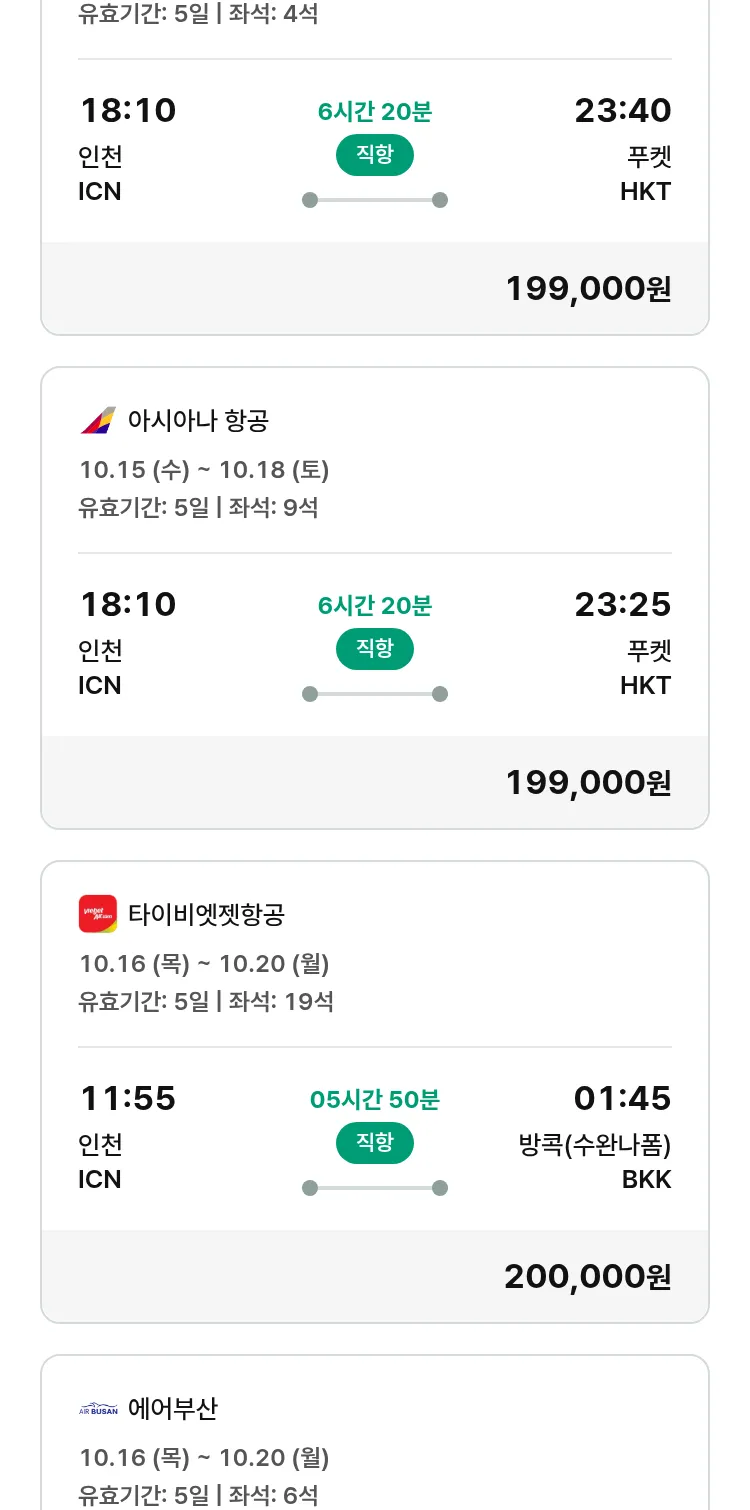Click the Asiana route line indicator
This screenshot has width=750, height=1510.
pyautogui.click(x=375, y=694)
